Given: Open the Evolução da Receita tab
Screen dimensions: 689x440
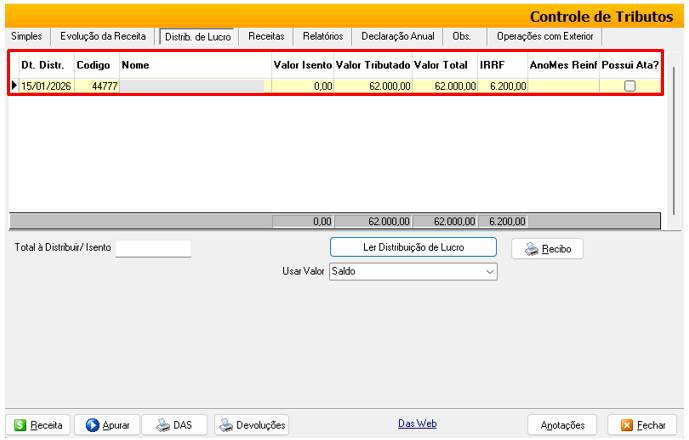Looking at the screenshot, I should click(103, 36).
